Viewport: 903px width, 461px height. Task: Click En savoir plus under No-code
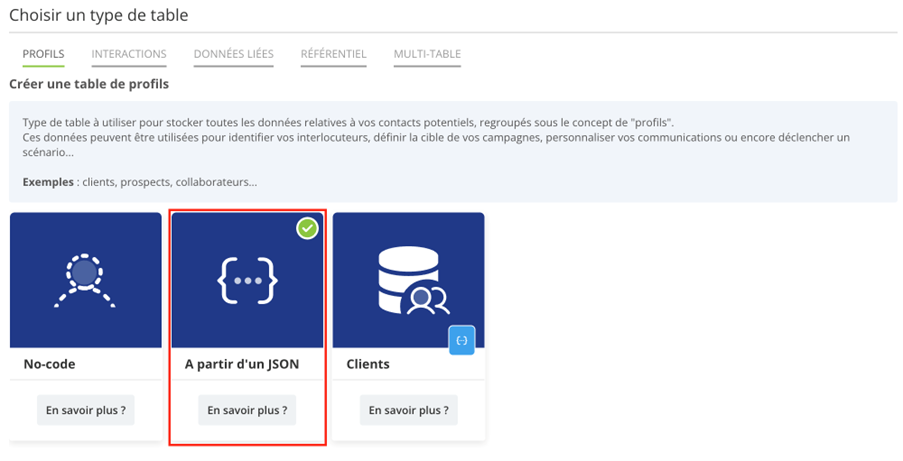[86, 410]
